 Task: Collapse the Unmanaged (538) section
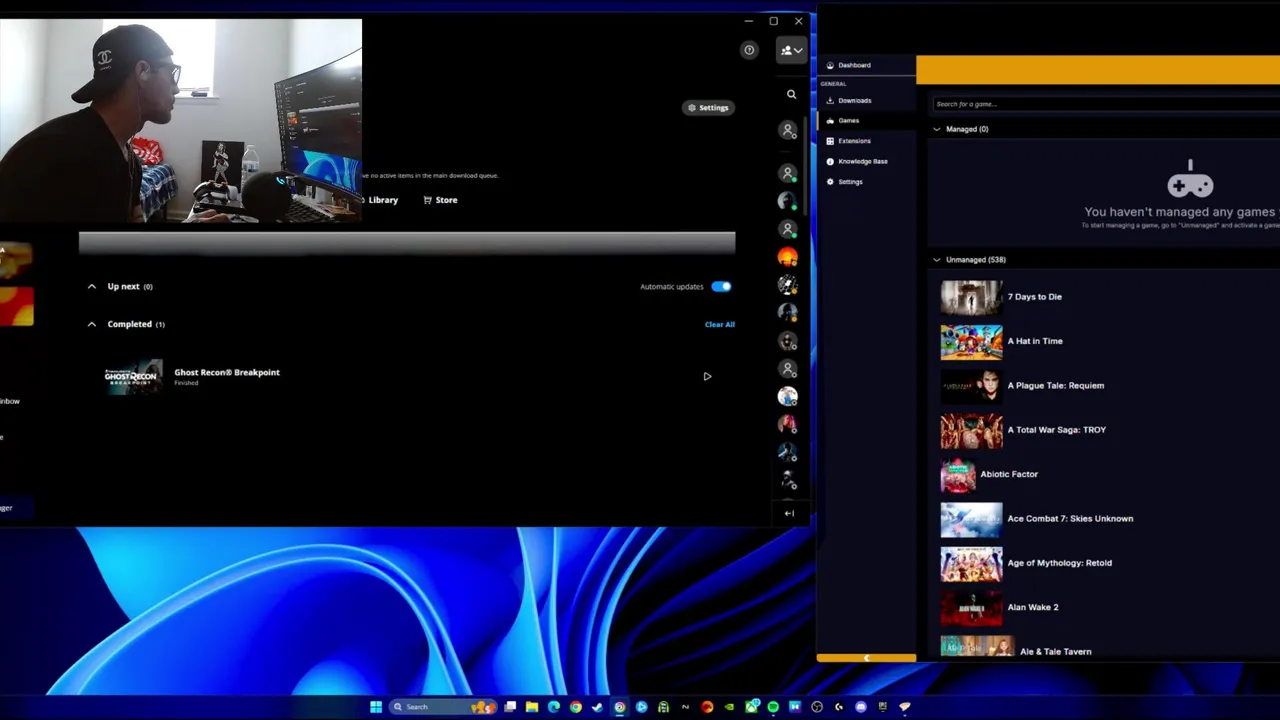coord(937,260)
